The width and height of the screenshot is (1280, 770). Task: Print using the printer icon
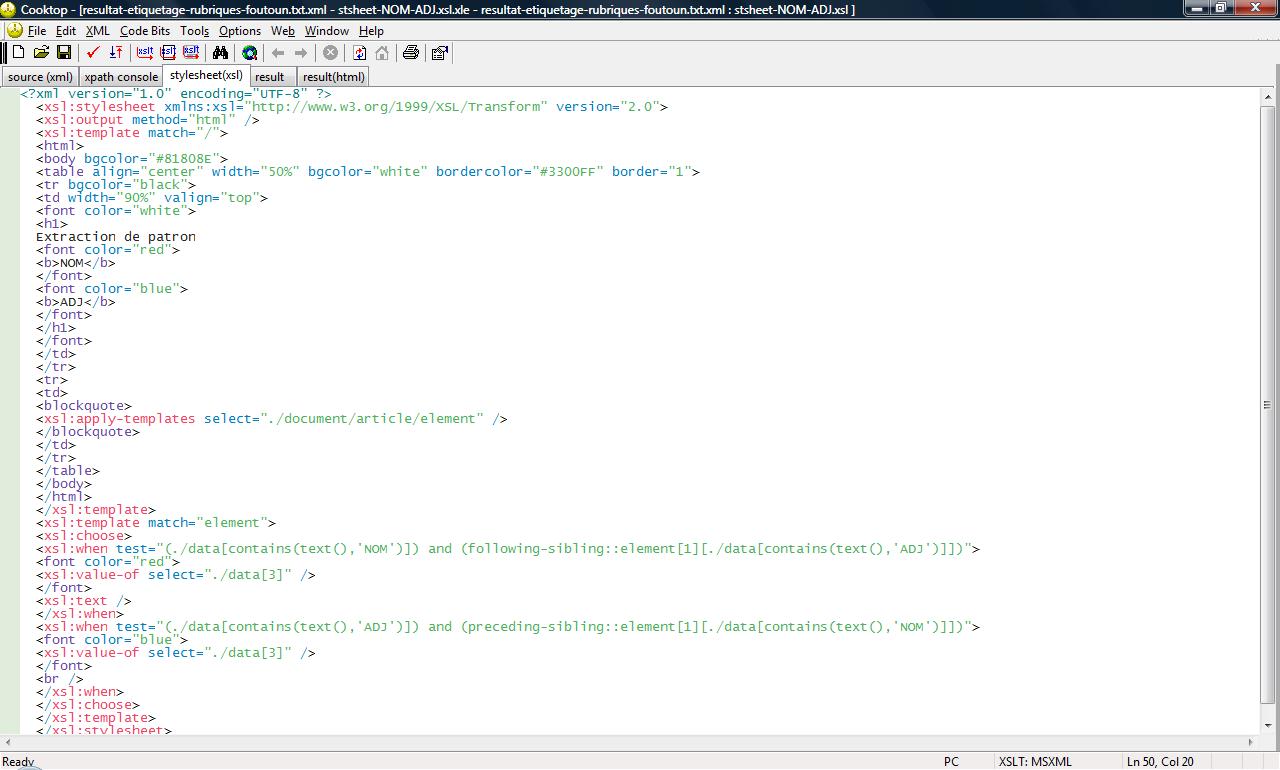(x=410, y=53)
